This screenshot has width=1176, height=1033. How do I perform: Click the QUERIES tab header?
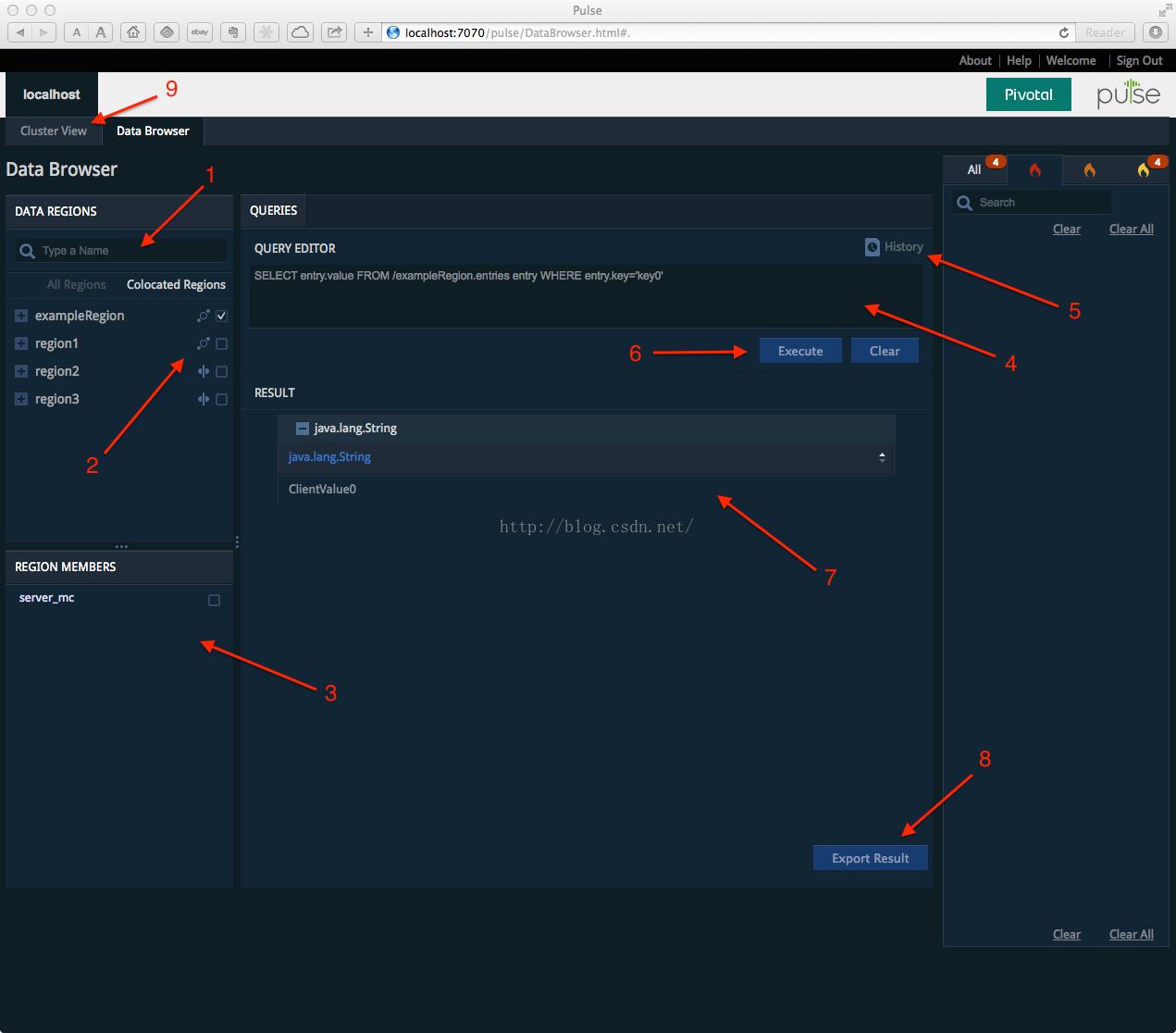[273, 211]
